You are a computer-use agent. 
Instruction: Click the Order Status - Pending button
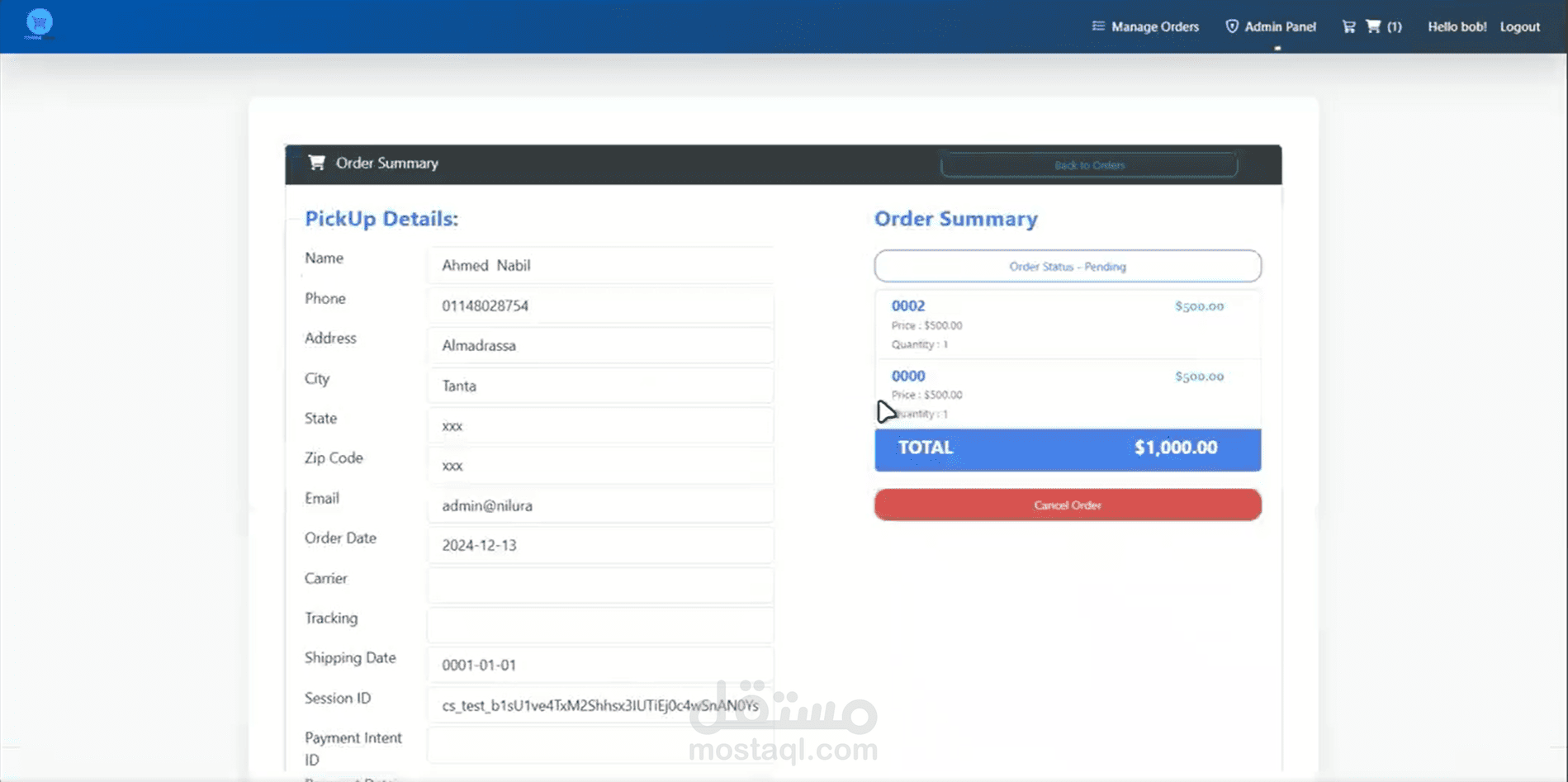(x=1068, y=266)
